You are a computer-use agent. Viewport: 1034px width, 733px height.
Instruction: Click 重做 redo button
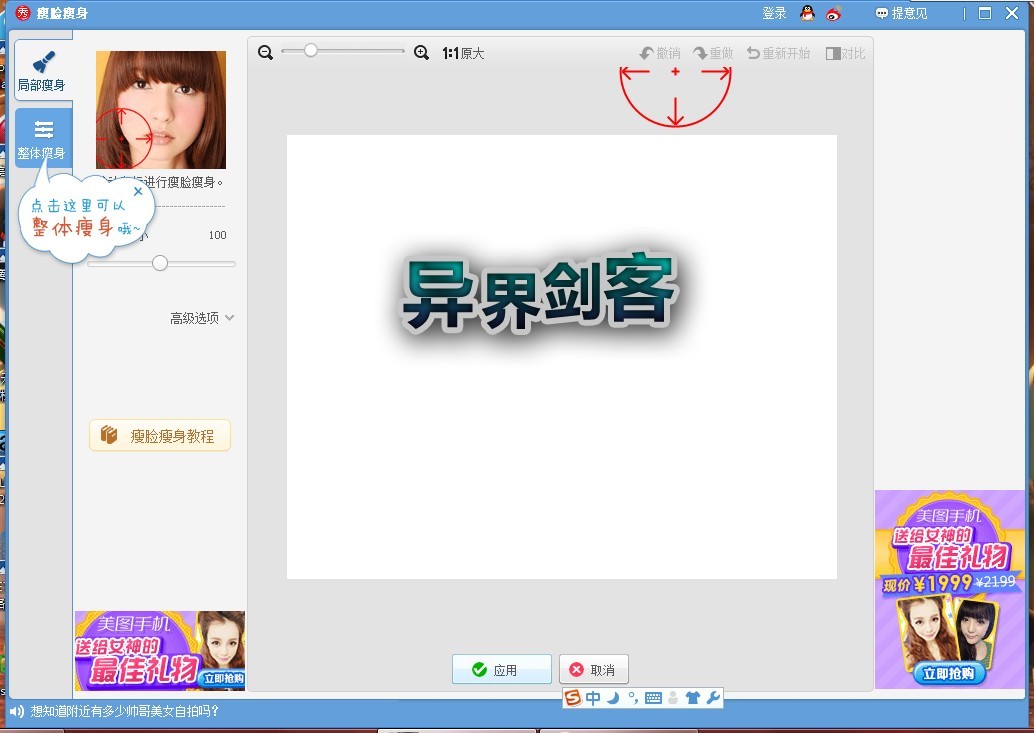click(713, 53)
